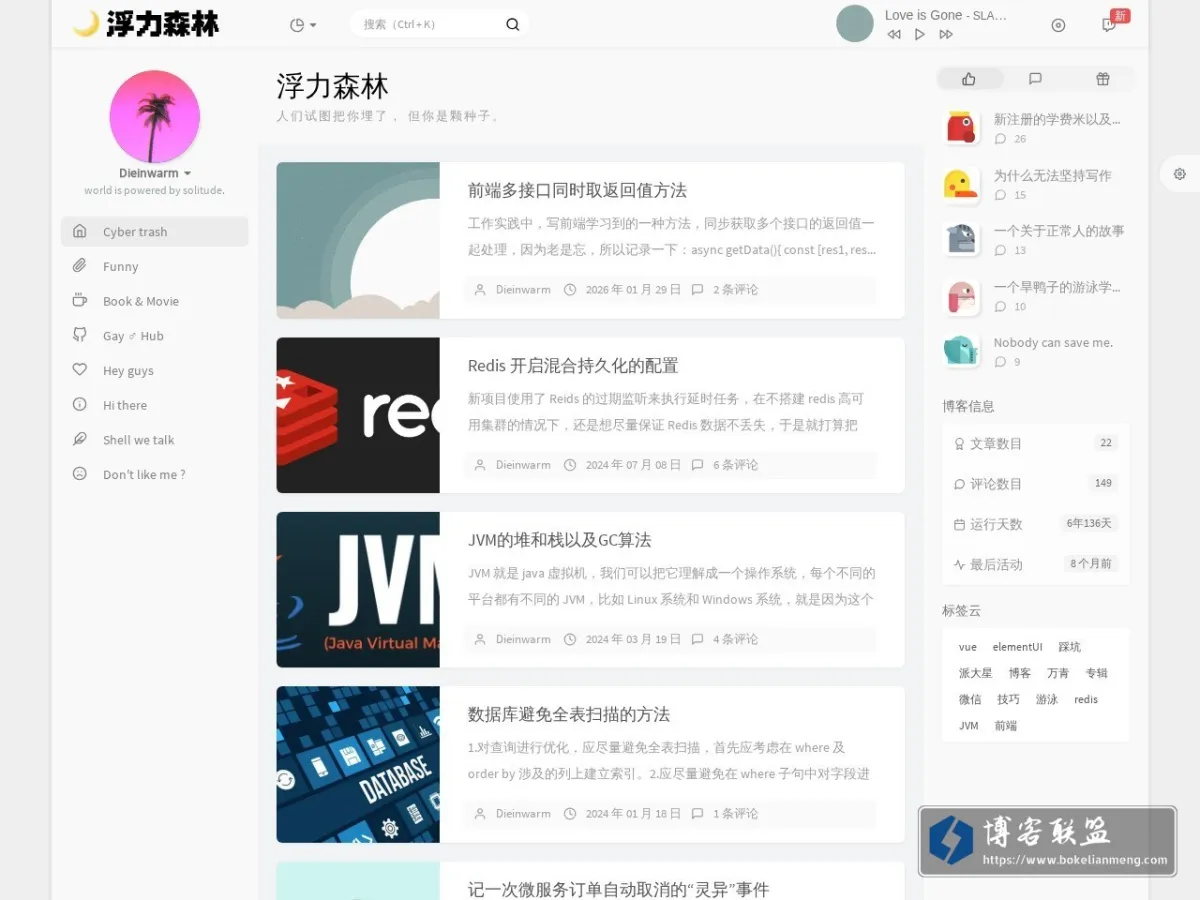Switch to the gift box tab

point(1102,79)
